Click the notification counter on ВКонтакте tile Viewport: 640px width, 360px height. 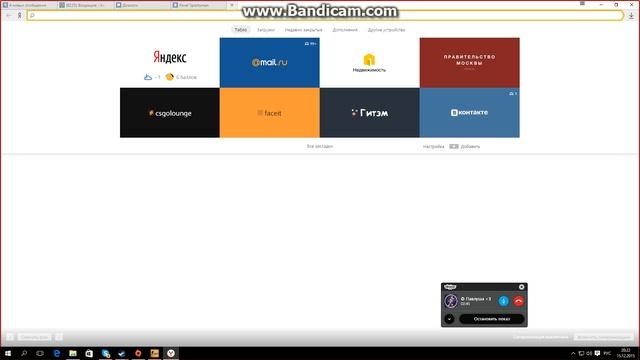coord(513,93)
